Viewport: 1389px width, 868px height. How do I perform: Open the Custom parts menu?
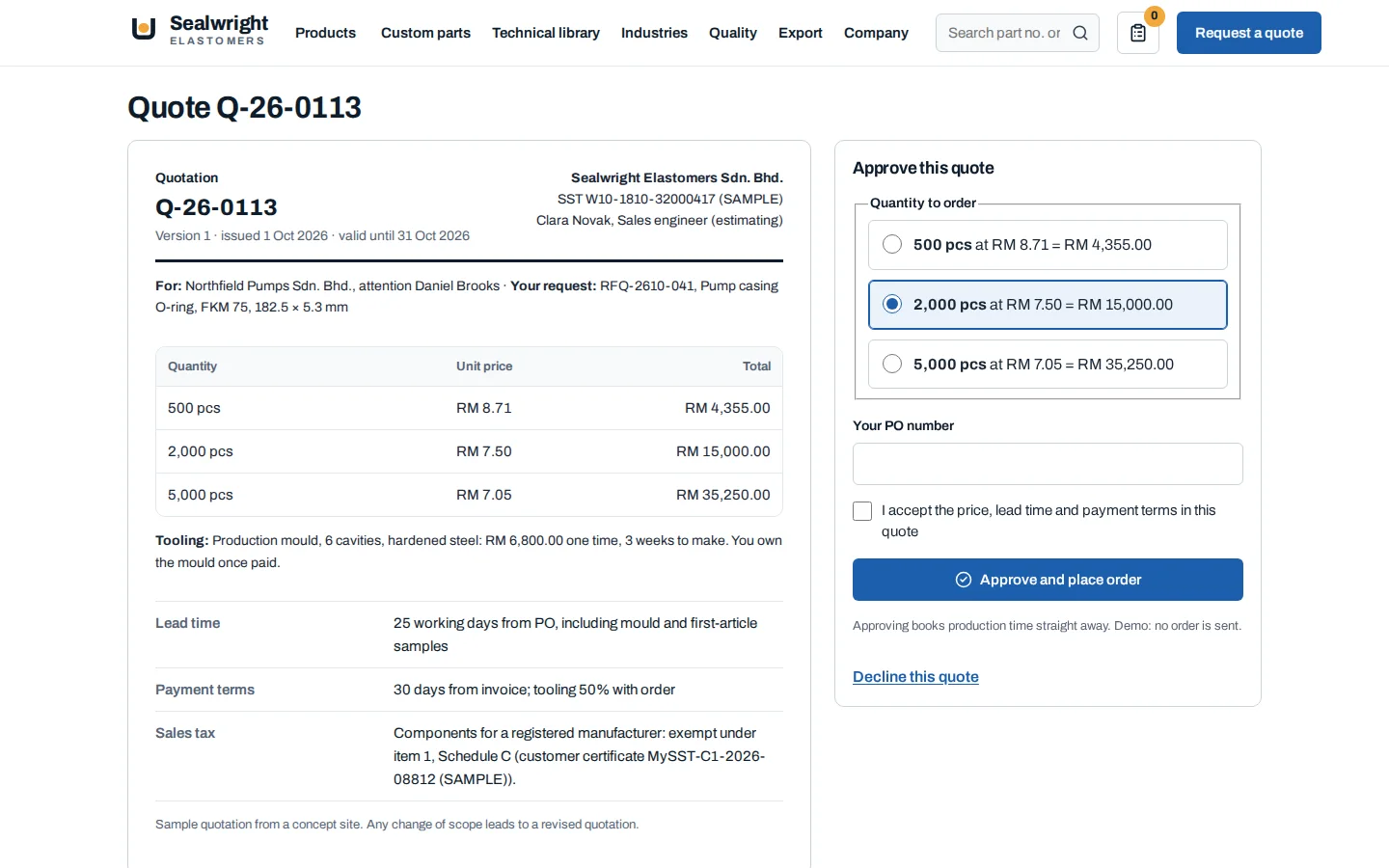tap(425, 33)
